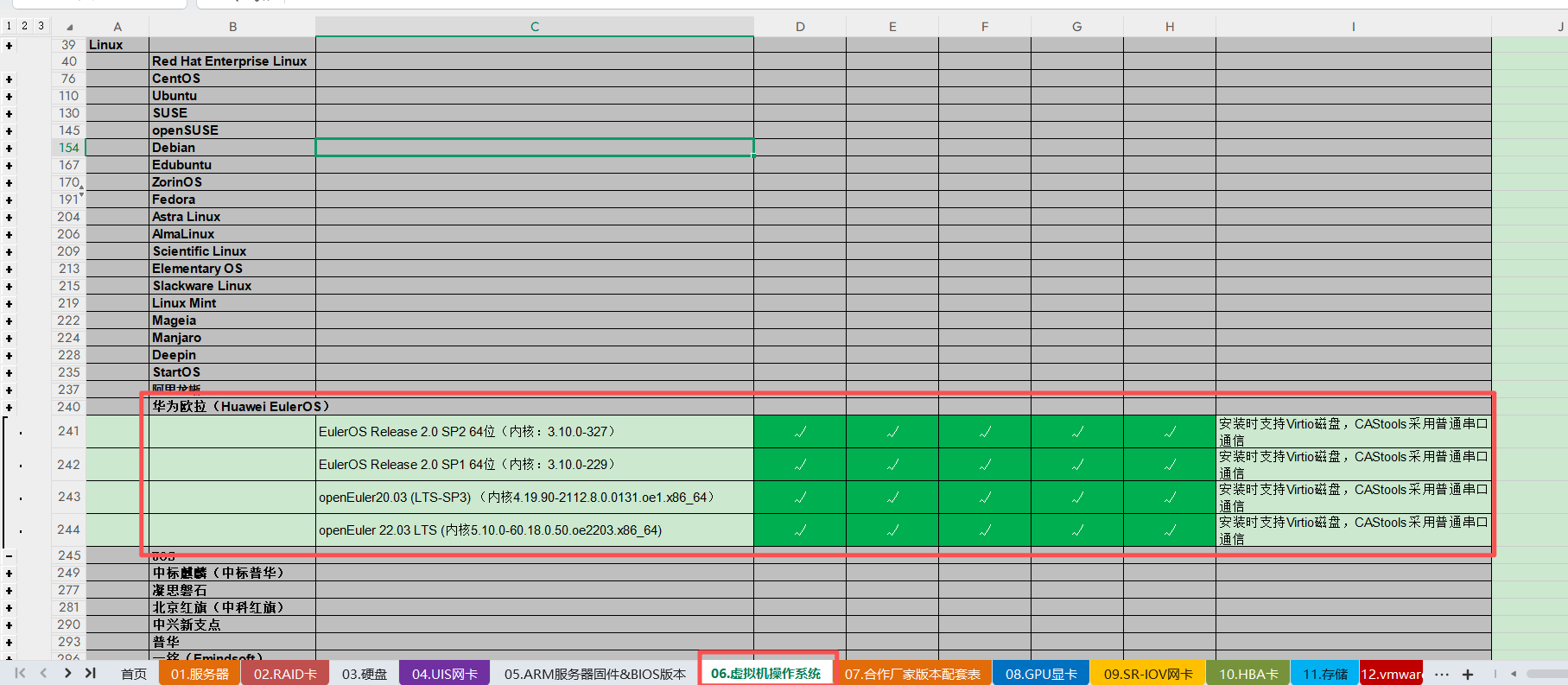The image size is (1568, 685).
Task: Select the Astra Linux cell
Action: click(x=232, y=217)
